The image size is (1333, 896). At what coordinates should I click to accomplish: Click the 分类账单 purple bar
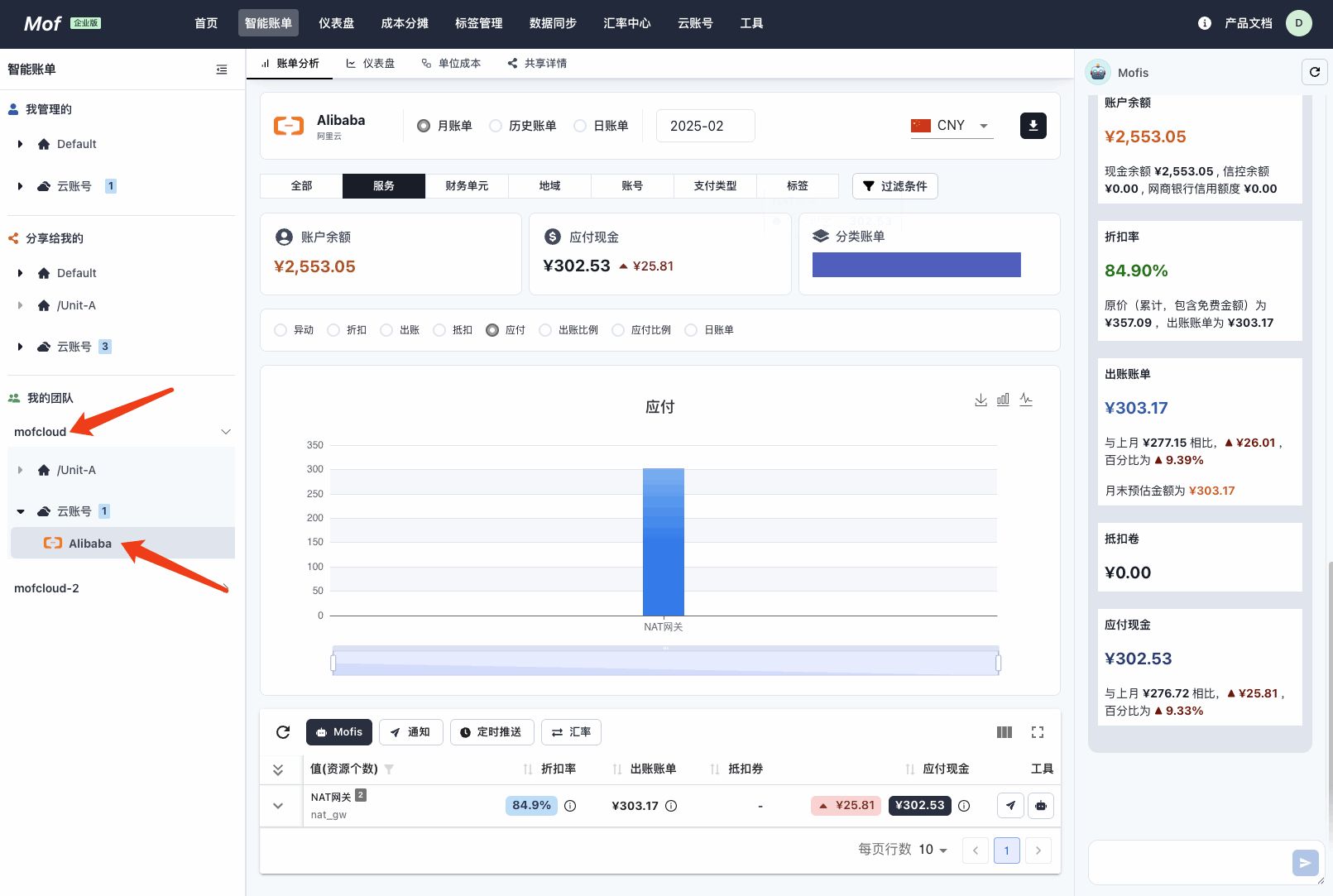(x=917, y=265)
